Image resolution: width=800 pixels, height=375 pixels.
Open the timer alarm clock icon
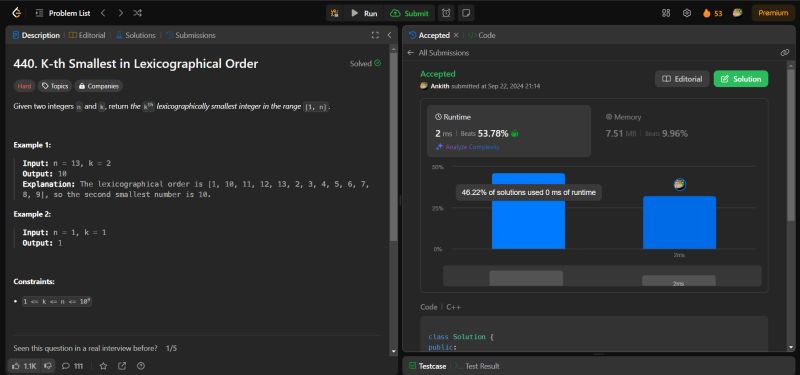pyautogui.click(x=446, y=13)
